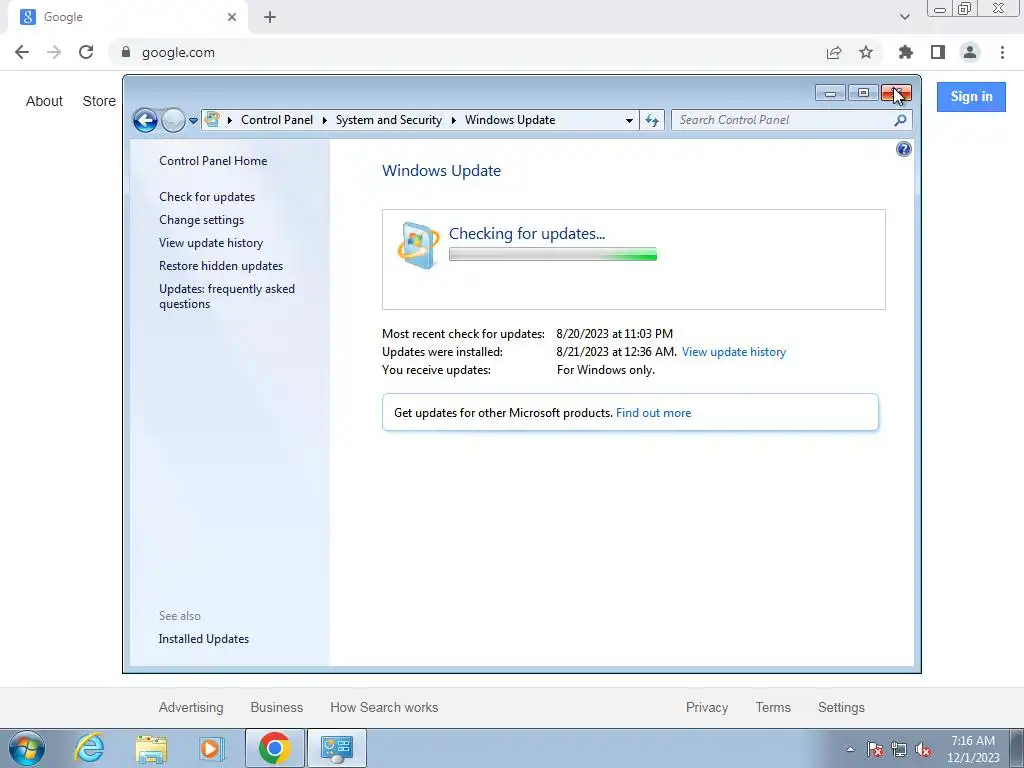Open recent pages dropdown beside navigation arrows
Screen dimensions: 1024x768
click(x=193, y=121)
